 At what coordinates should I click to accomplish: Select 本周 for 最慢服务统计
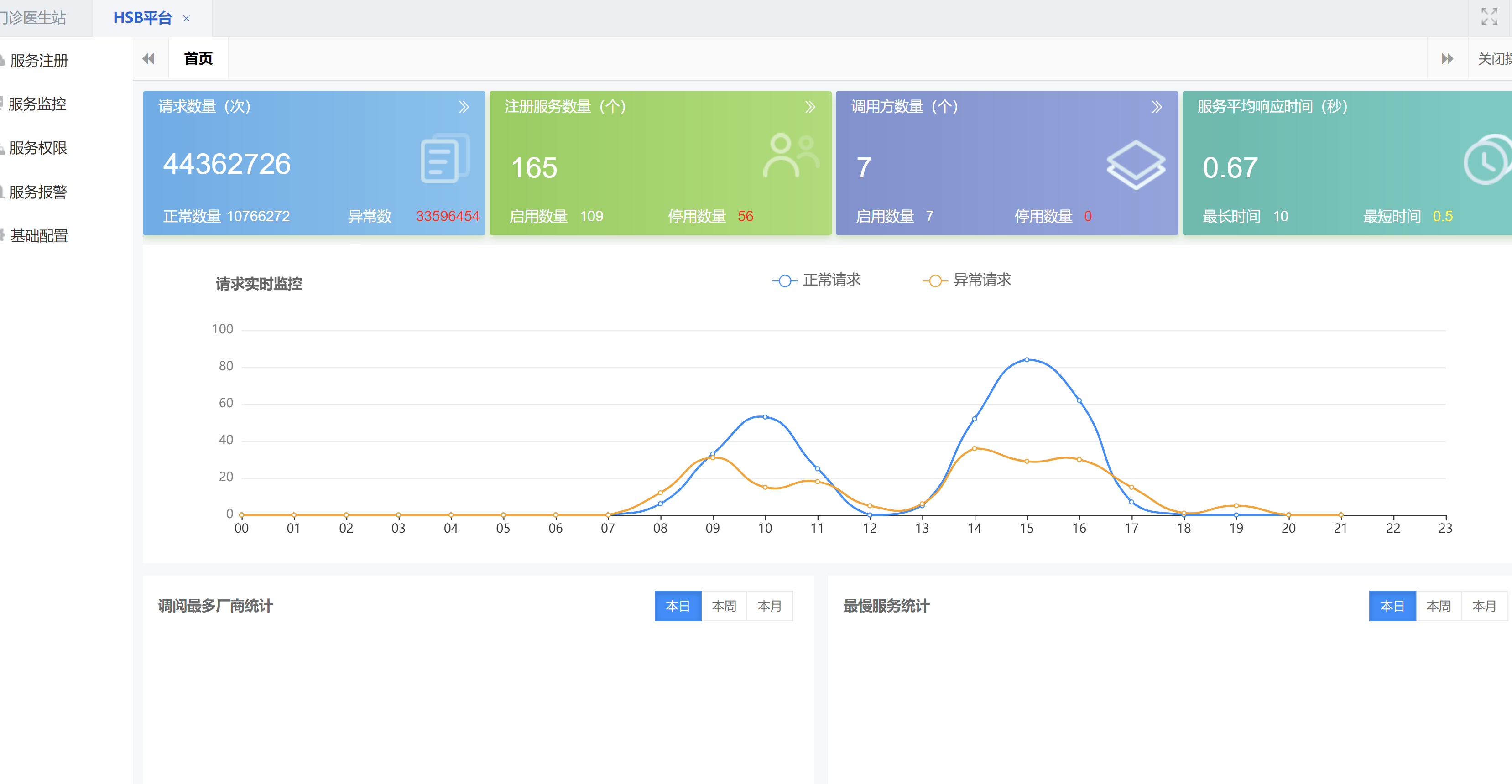tap(1439, 606)
